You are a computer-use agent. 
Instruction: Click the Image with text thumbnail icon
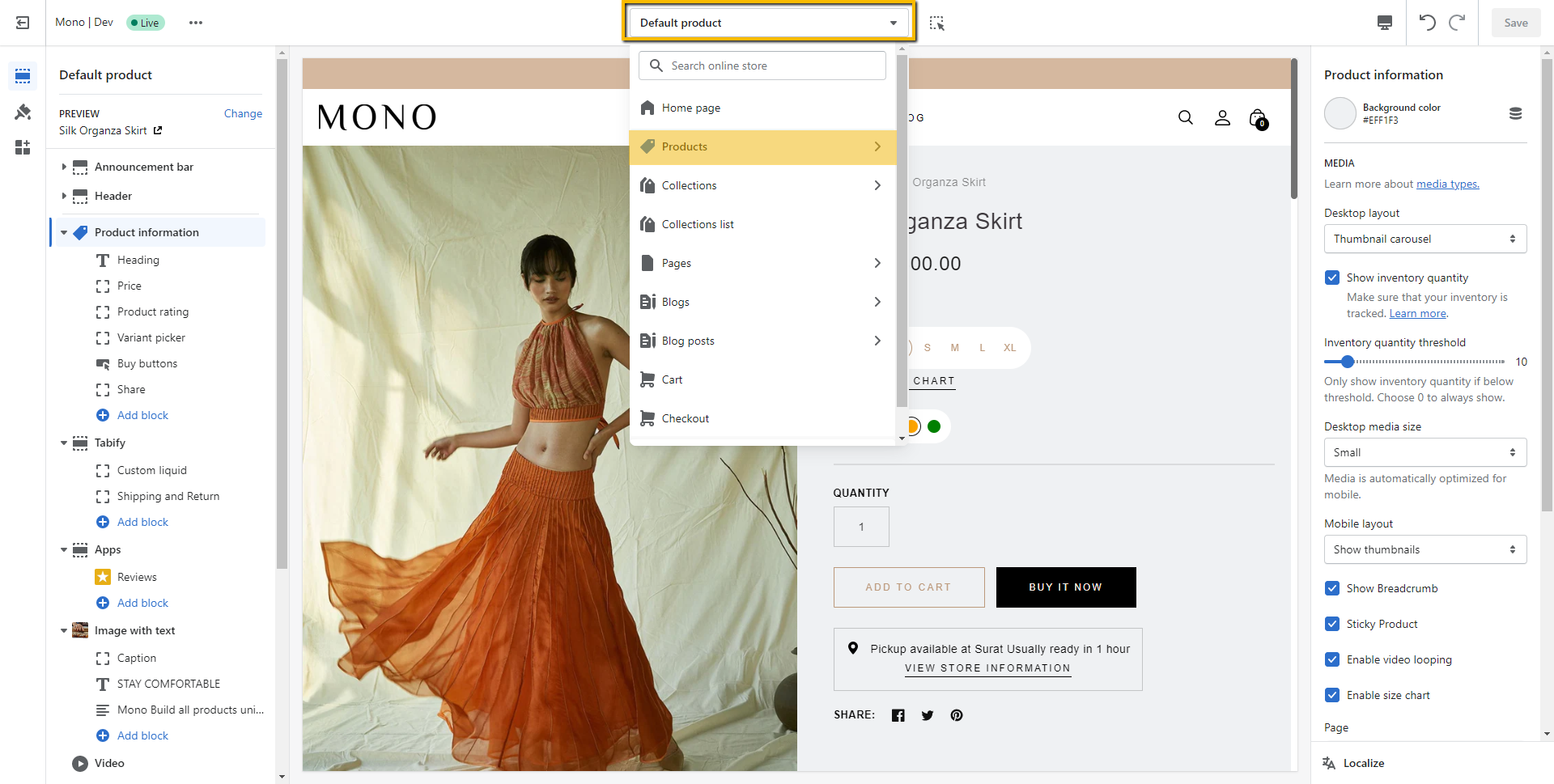click(80, 630)
